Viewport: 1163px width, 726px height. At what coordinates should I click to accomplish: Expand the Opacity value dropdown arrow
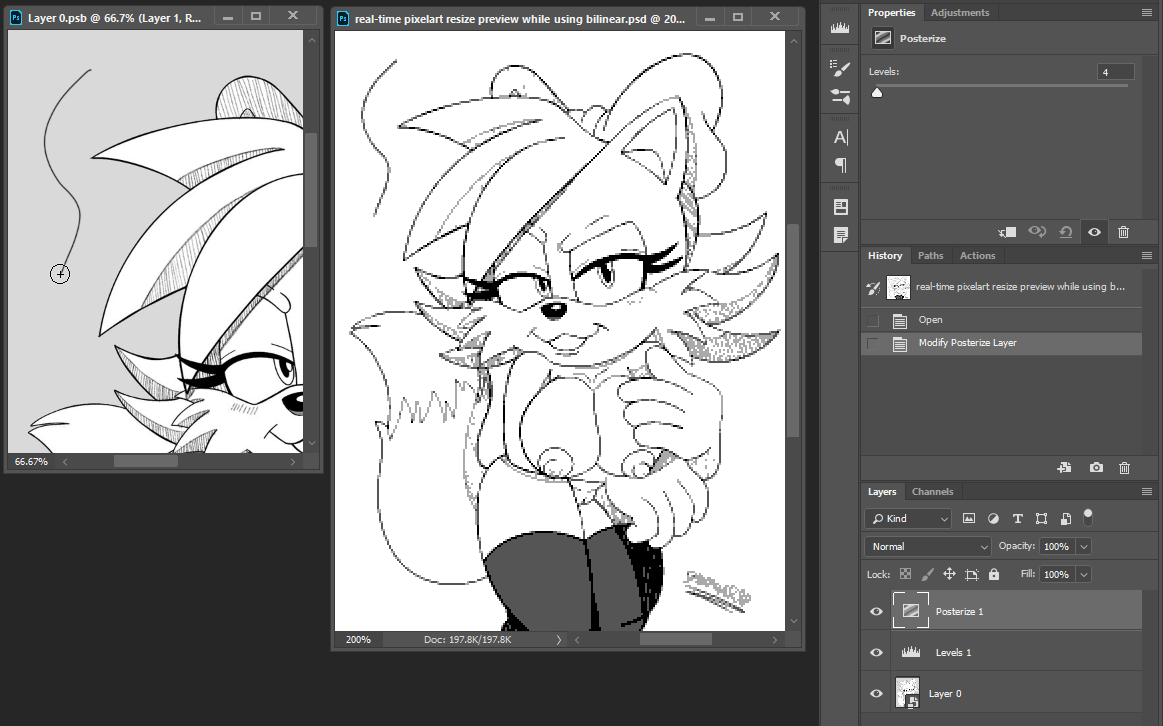pyautogui.click(x=1083, y=547)
